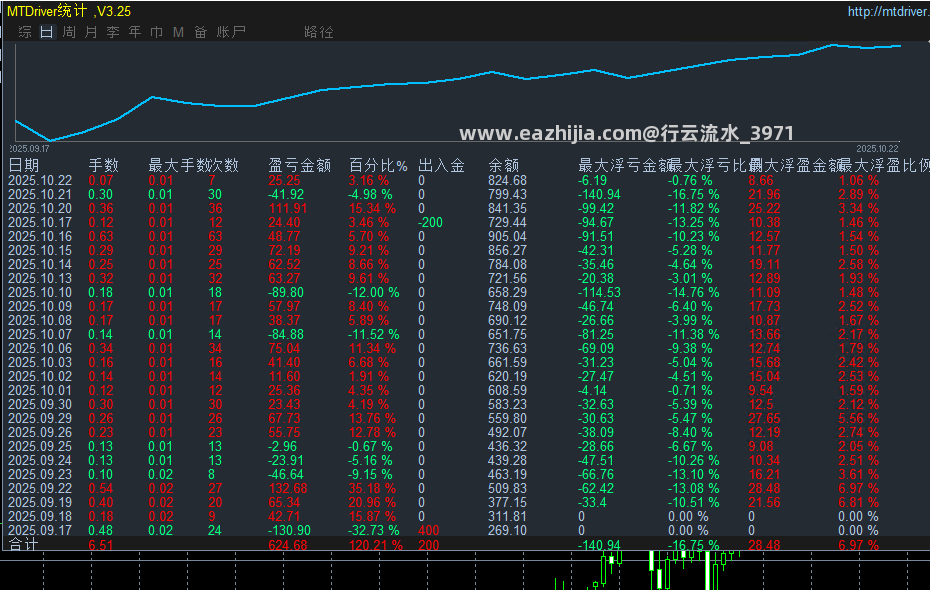Click the 出入金 column header
The width and height of the screenshot is (930, 590).
point(441,165)
